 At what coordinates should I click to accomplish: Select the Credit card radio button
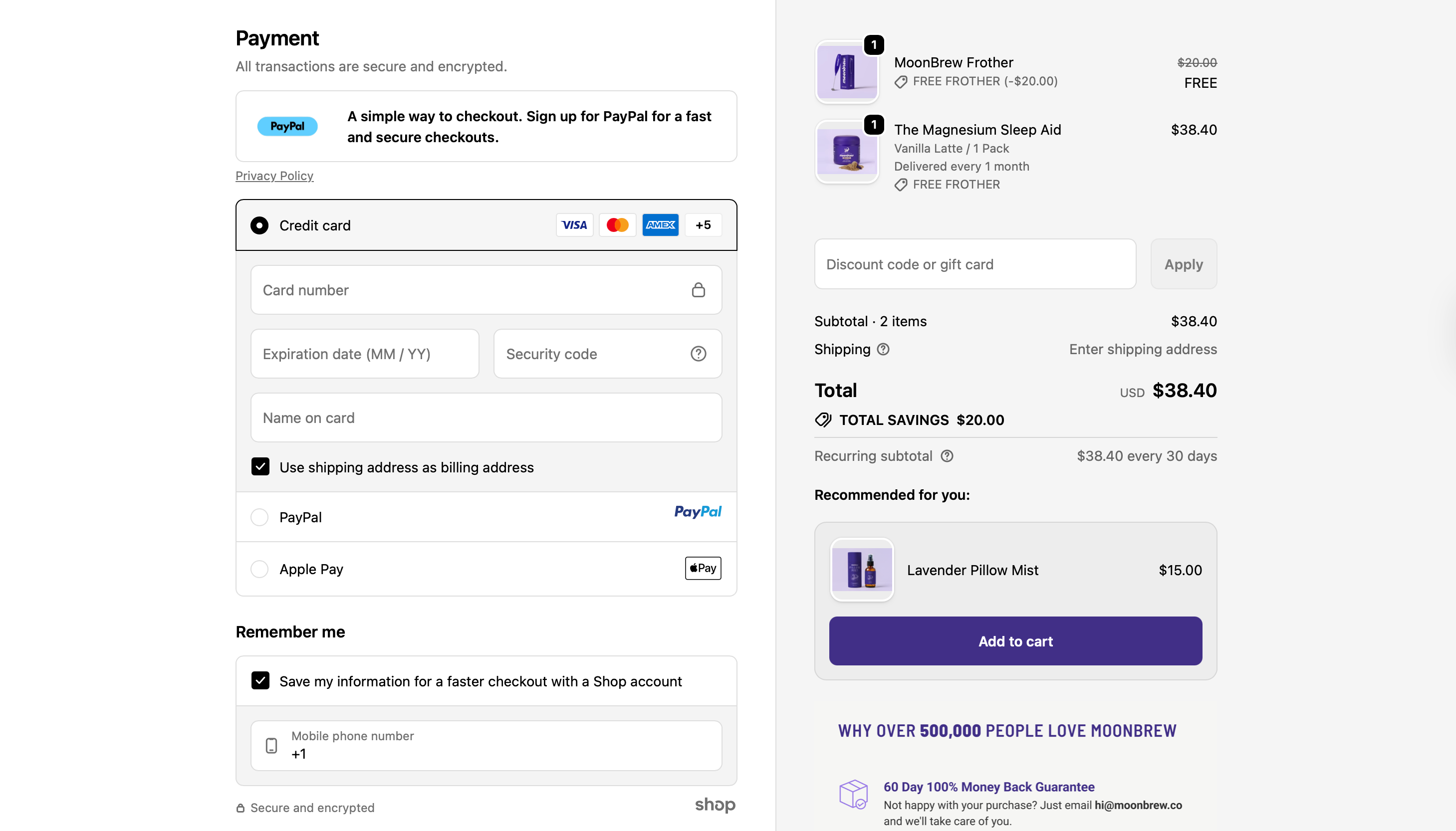pyautogui.click(x=259, y=225)
